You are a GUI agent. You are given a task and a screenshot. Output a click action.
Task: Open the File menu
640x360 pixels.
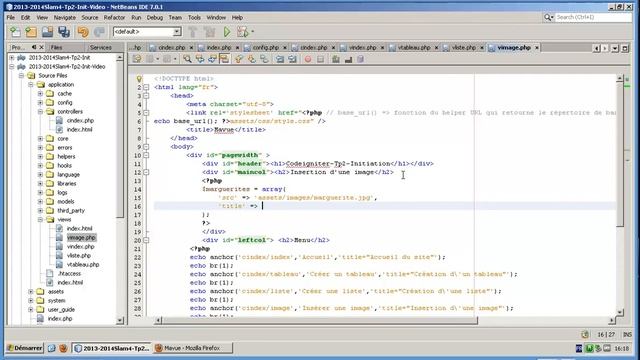coord(11,18)
